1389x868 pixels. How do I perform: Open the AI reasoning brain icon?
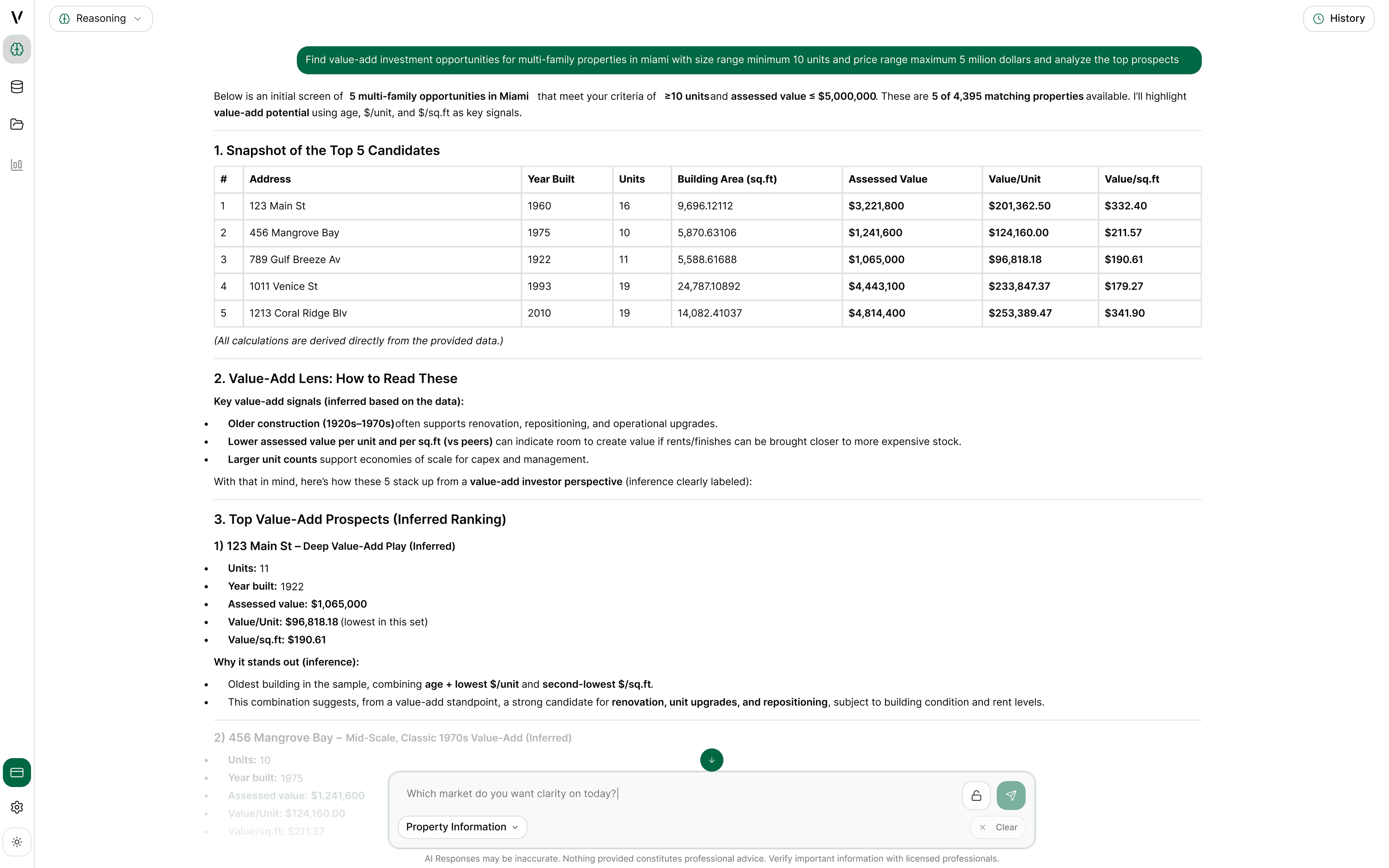[x=17, y=50]
